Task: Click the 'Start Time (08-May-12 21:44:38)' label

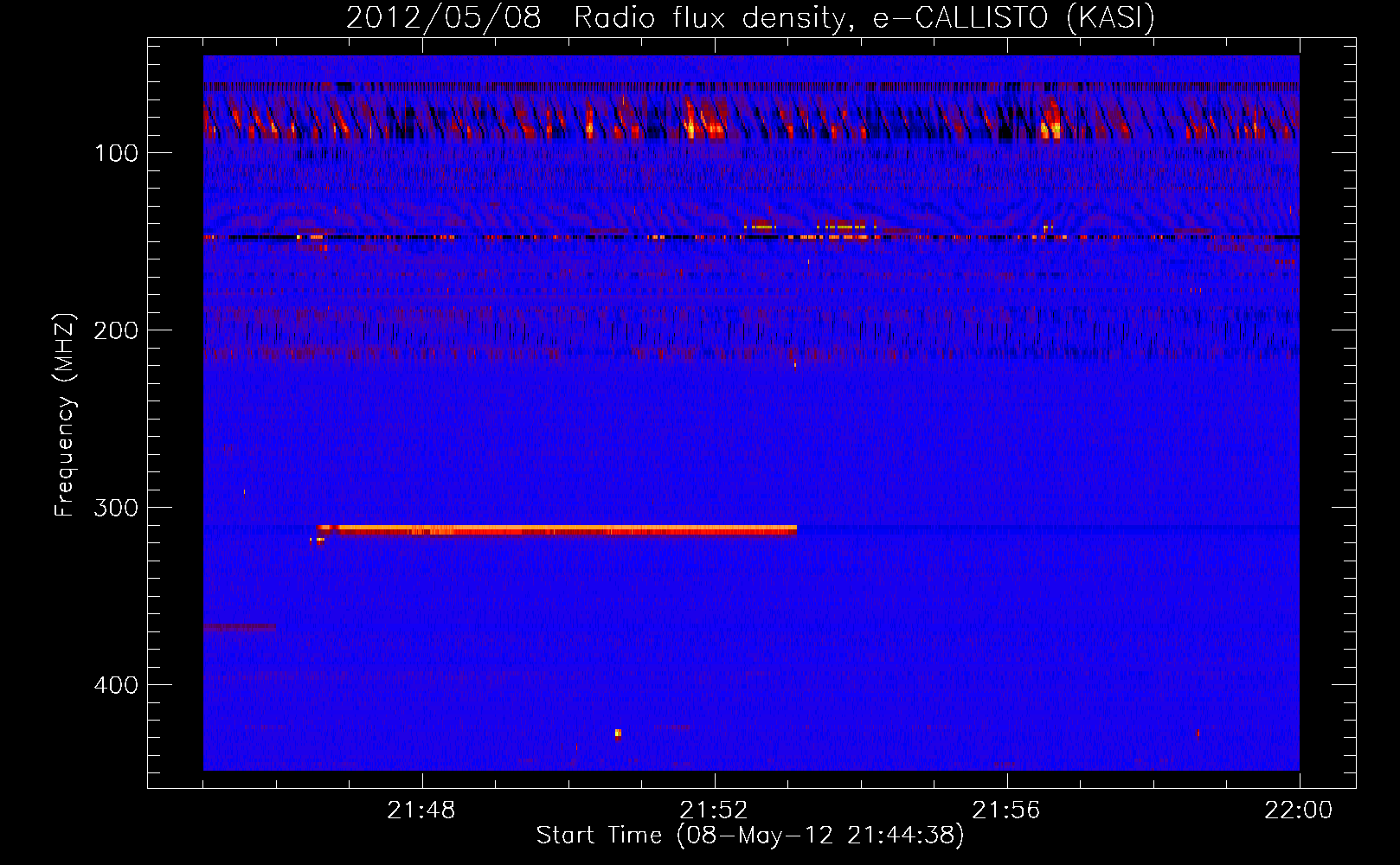Action: pyautogui.click(x=749, y=836)
